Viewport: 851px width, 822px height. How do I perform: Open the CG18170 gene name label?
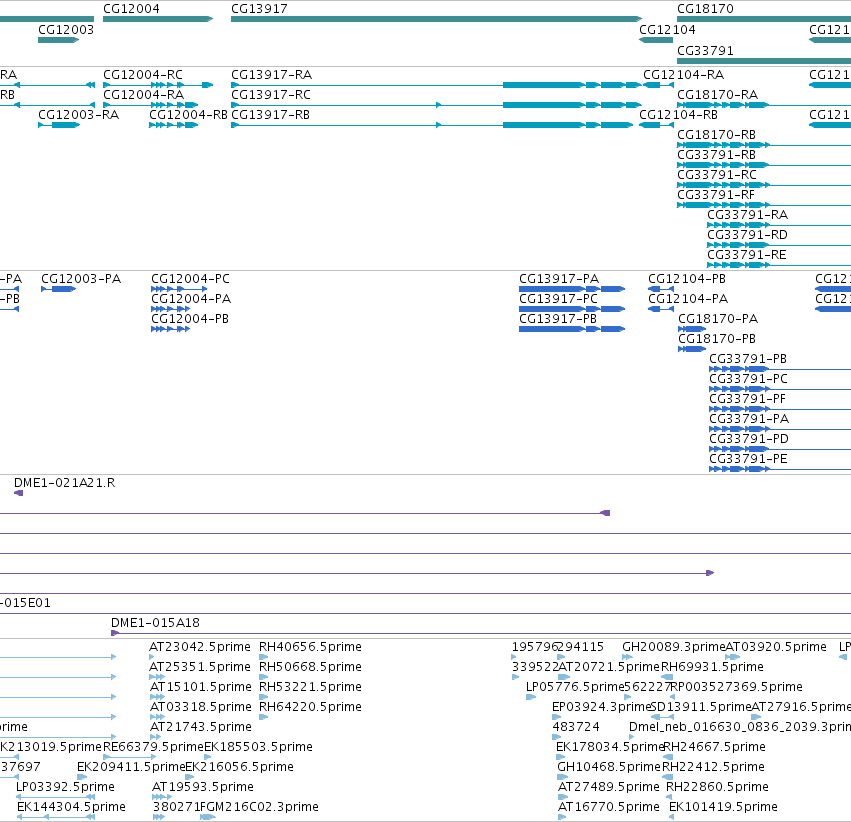point(706,9)
